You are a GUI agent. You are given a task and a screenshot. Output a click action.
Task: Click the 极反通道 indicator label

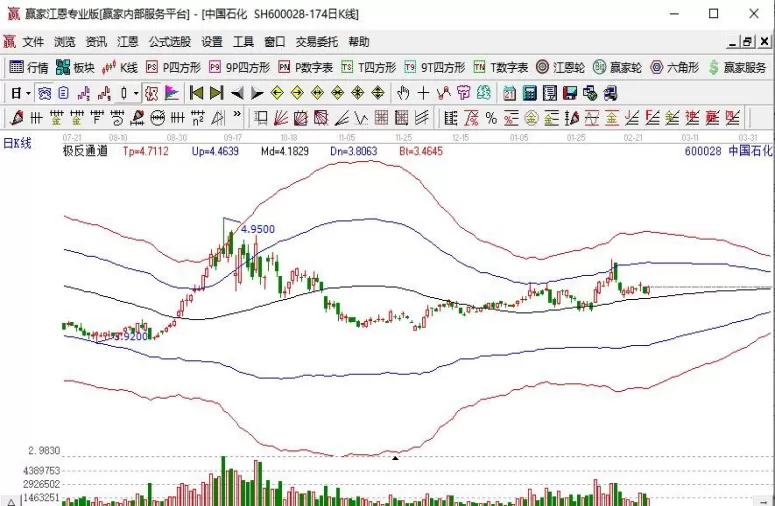[x=85, y=151]
